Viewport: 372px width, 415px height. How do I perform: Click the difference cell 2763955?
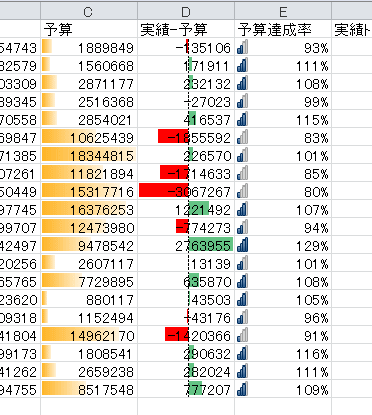click(x=186, y=245)
